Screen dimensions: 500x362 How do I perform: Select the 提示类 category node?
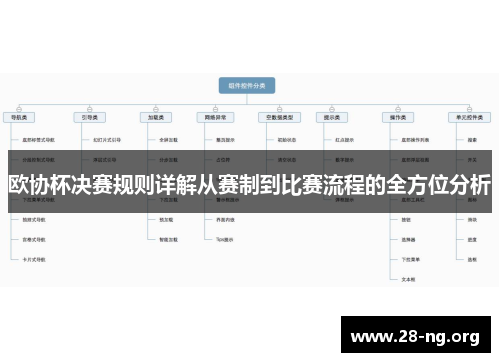click(332, 117)
